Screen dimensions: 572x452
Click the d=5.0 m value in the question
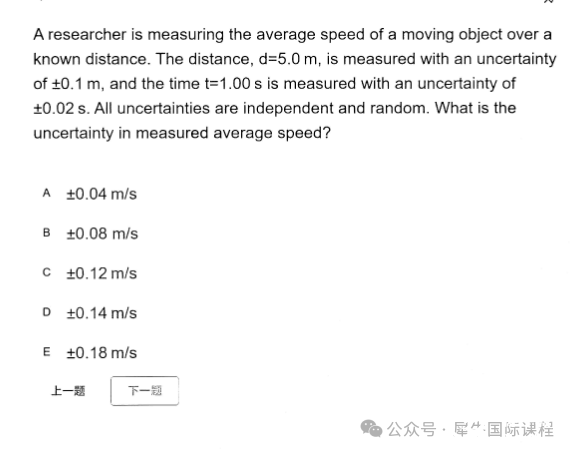(x=288, y=59)
